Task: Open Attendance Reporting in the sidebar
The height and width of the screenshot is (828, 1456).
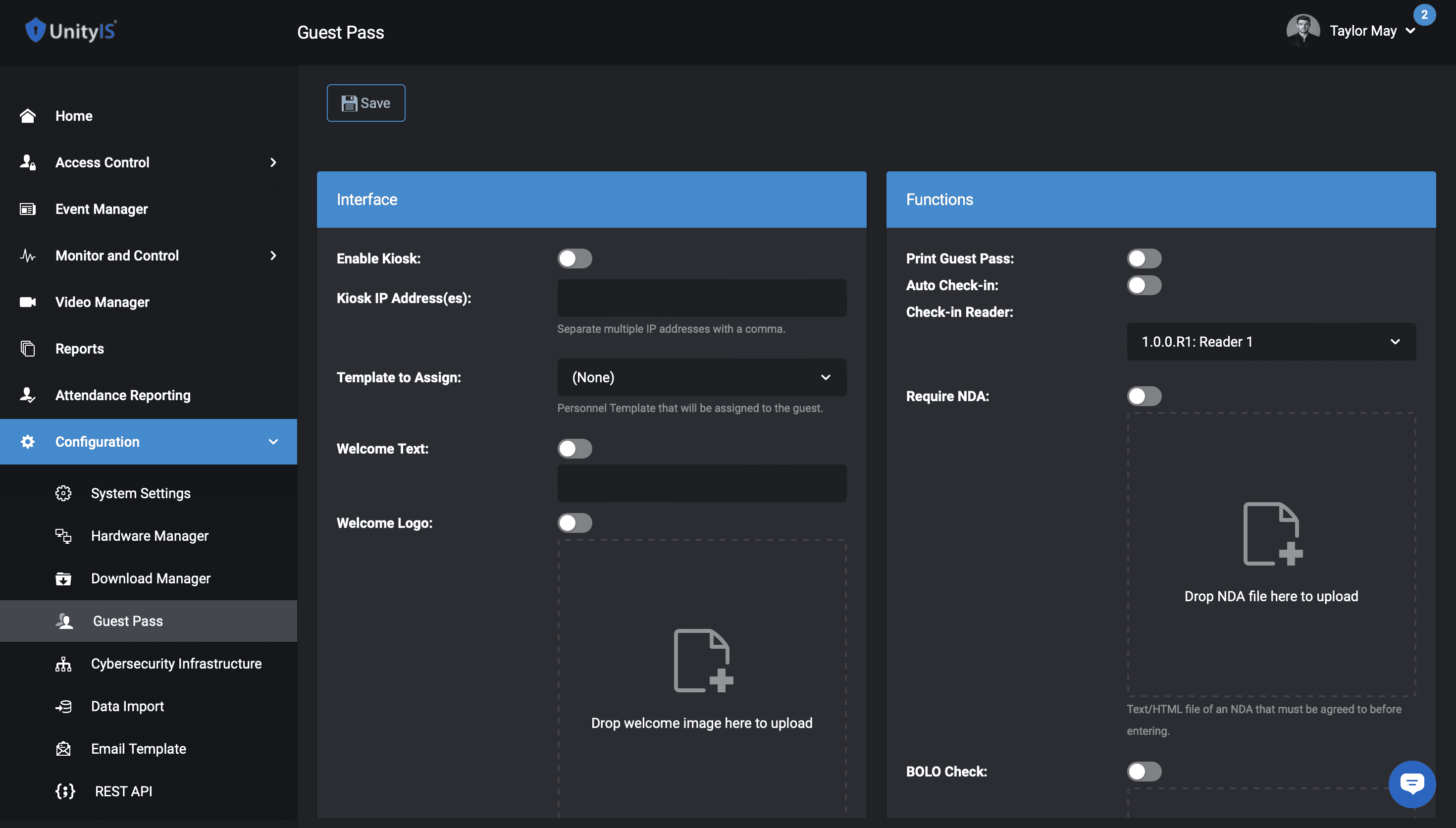Action: (x=123, y=395)
